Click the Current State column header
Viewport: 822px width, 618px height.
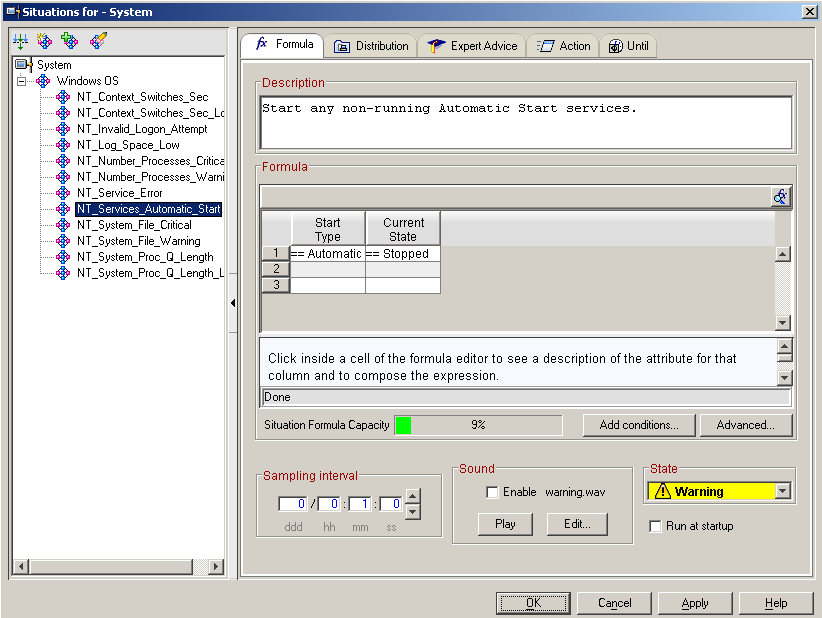click(403, 230)
